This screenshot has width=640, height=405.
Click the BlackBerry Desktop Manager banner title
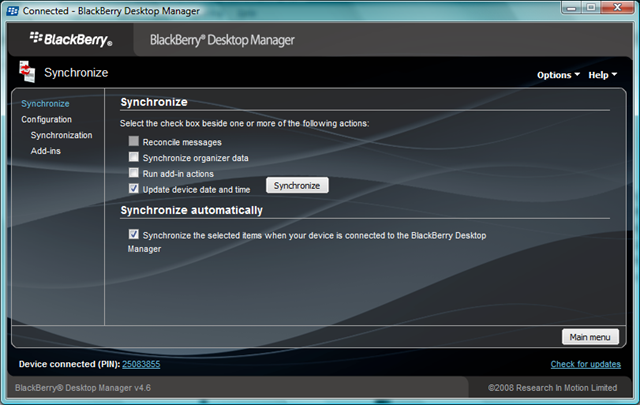tap(222, 40)
